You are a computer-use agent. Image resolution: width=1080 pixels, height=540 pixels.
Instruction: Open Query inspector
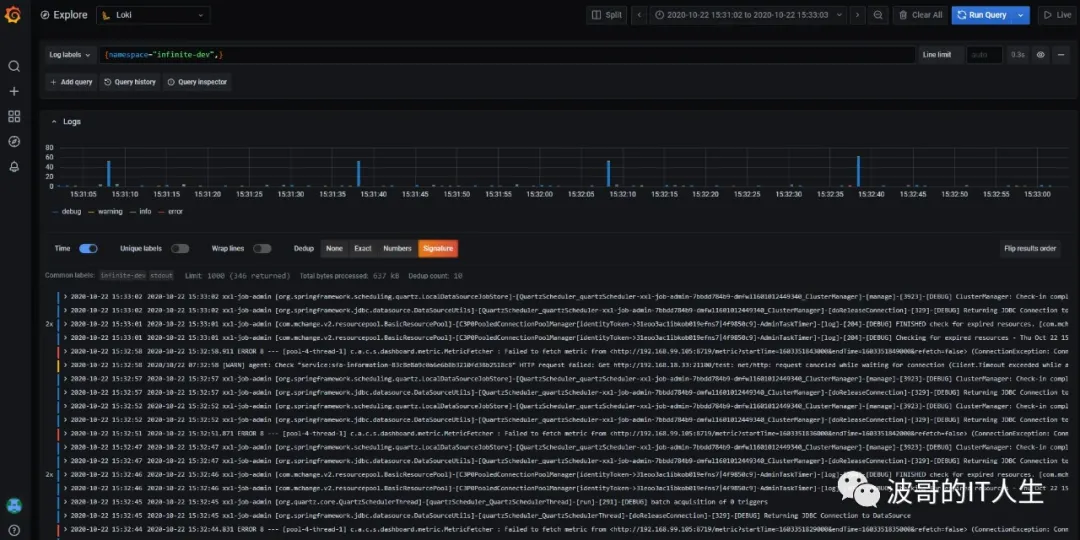(197, 82)
